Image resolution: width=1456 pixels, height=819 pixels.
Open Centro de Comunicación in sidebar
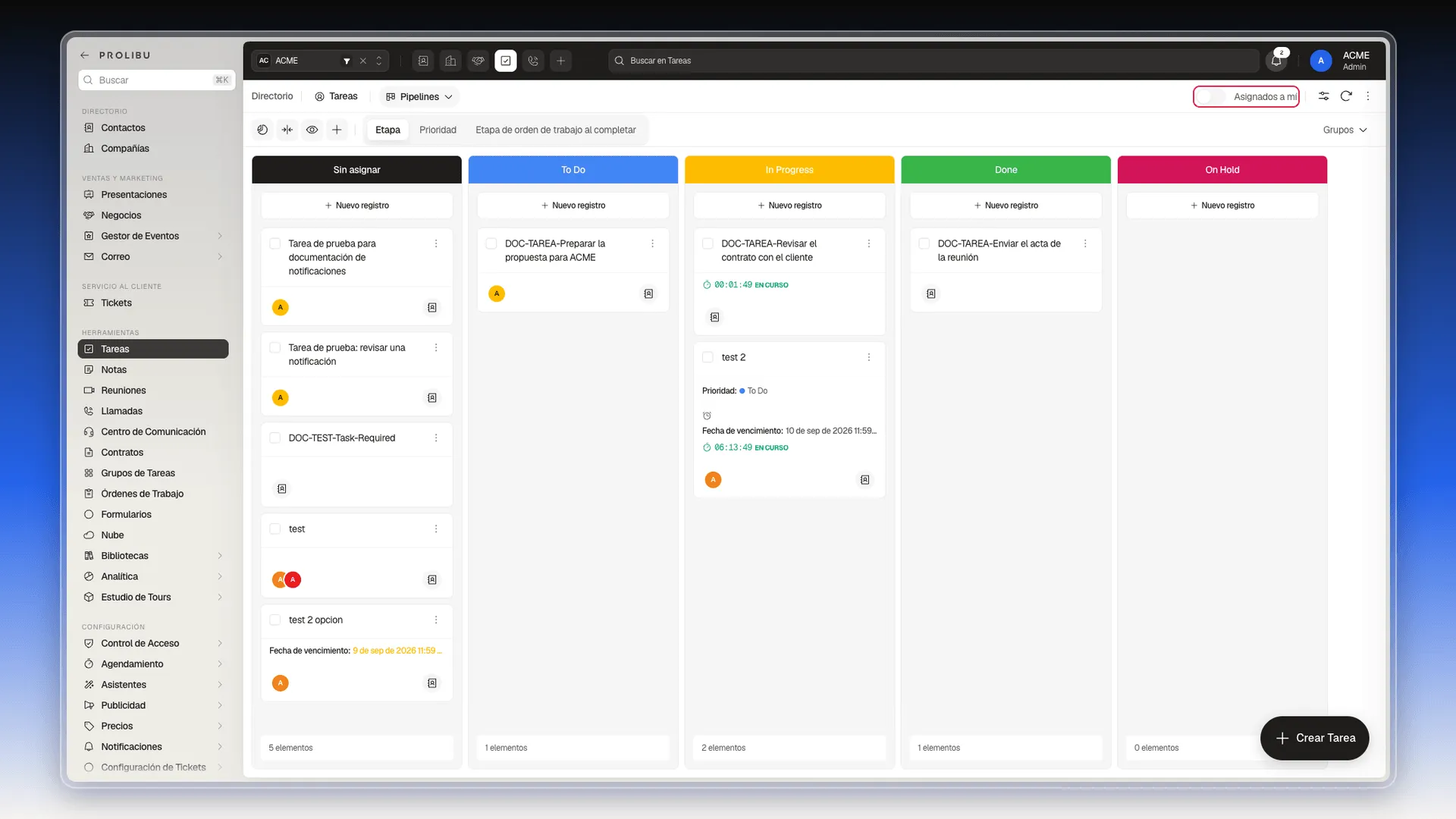[x=153, y=431]
